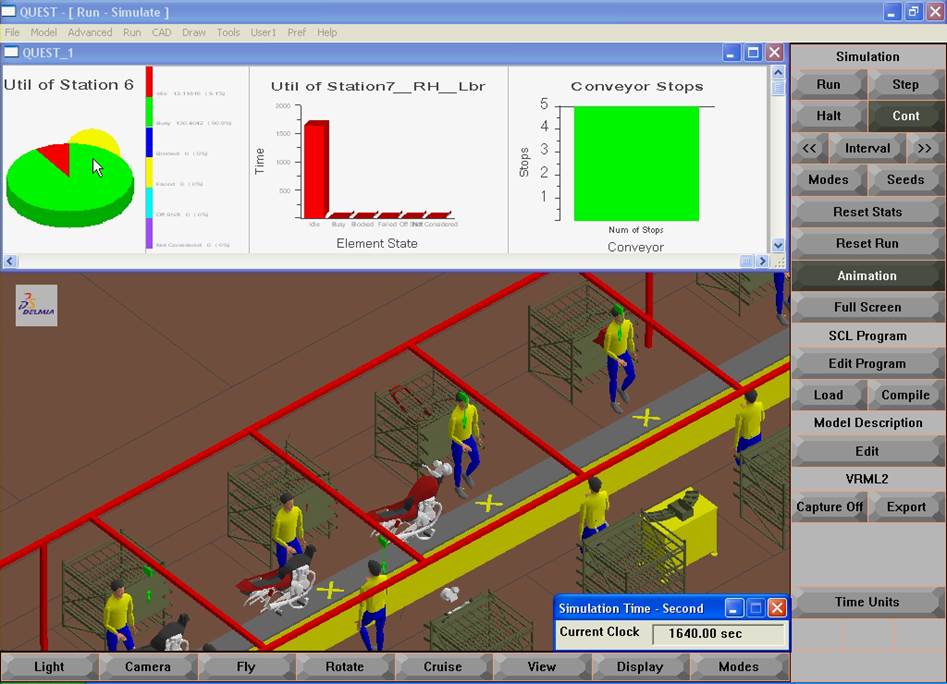Viewport: 947px width, 684px height.
Task: Start the simulation with the Run button
Action: [829, 85]
